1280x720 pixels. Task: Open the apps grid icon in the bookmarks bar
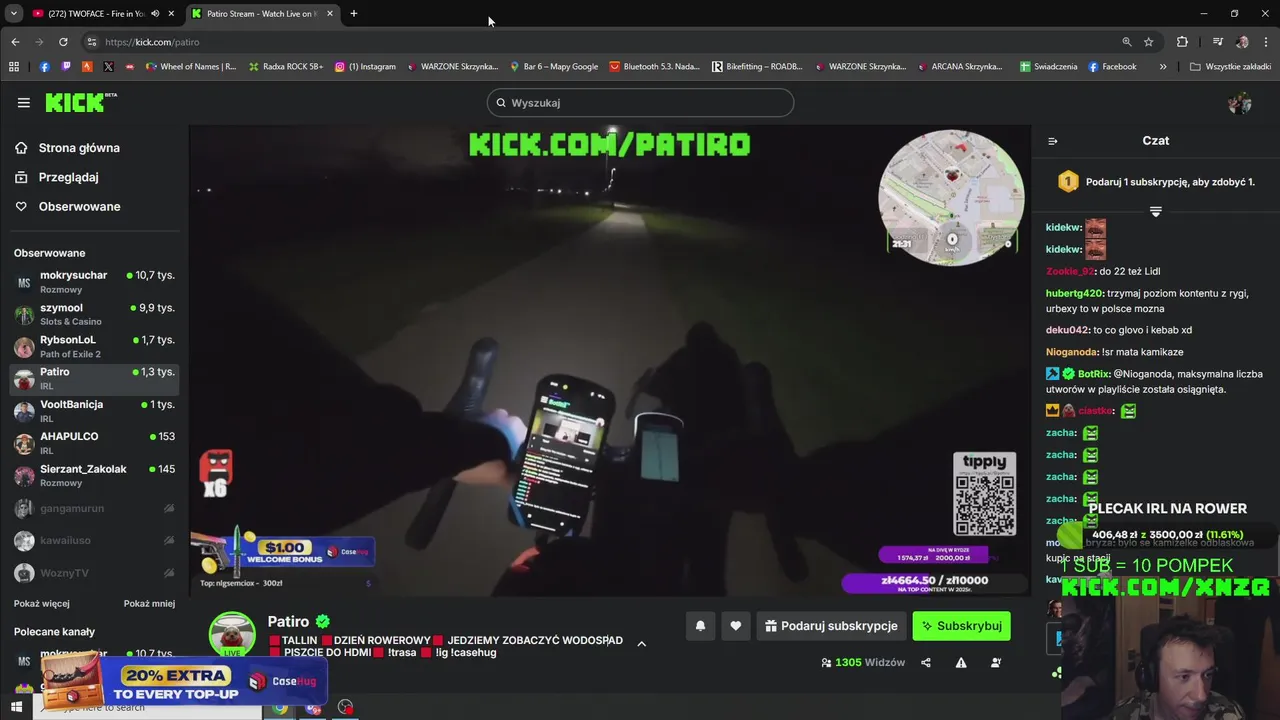[x=14, y=67]
